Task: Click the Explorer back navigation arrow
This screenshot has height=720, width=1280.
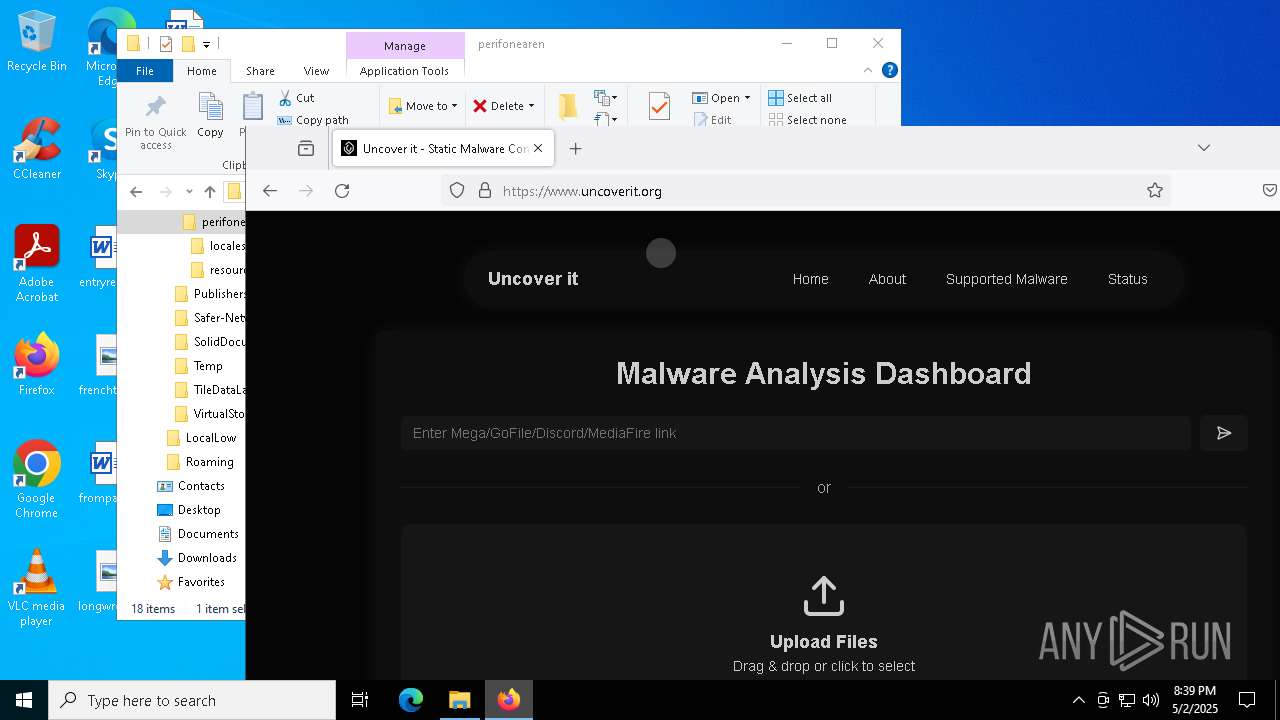Action: [136, 192]
